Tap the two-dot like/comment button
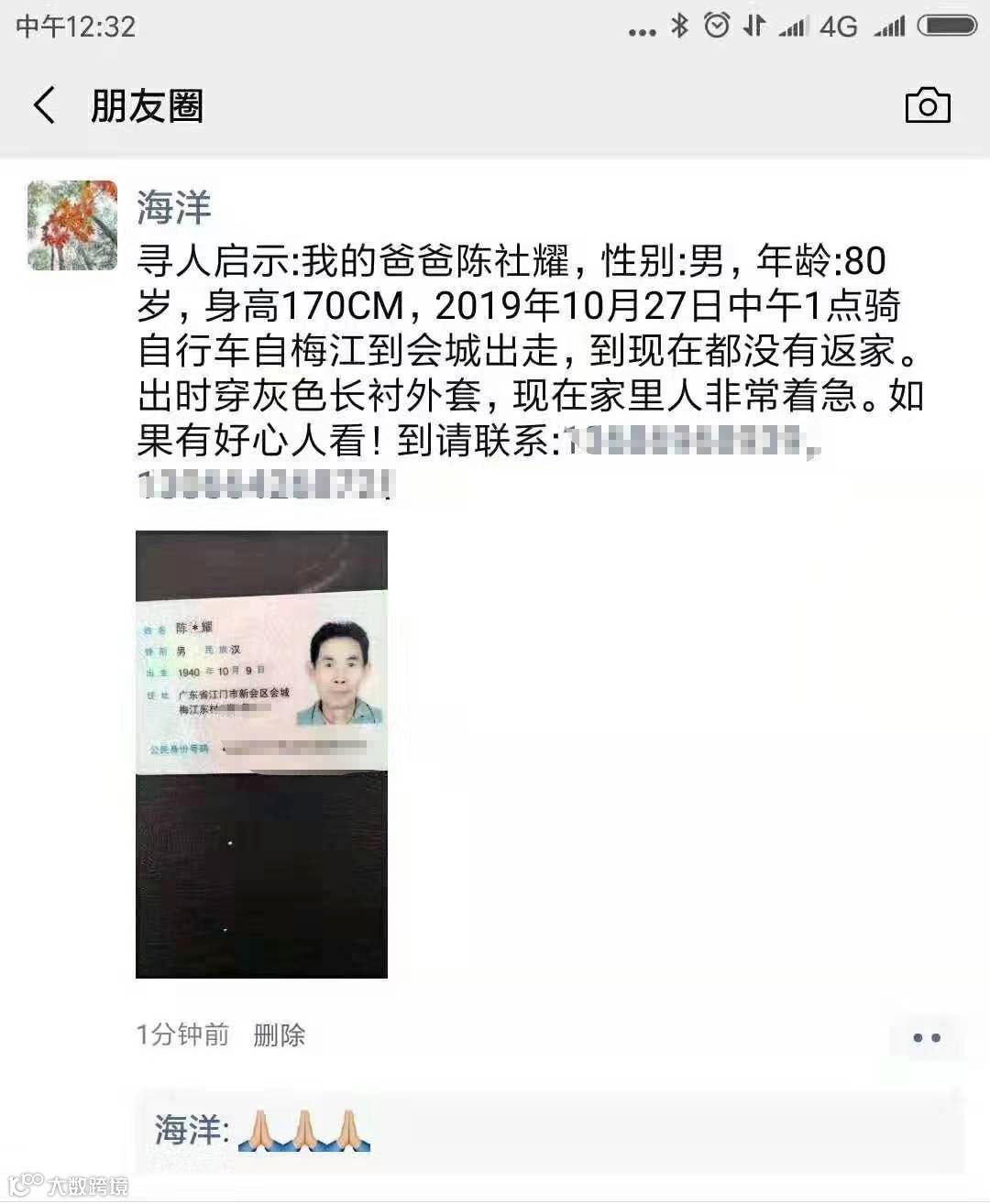This screenshot has height=1204, width=990. (x=927, y=1038)
